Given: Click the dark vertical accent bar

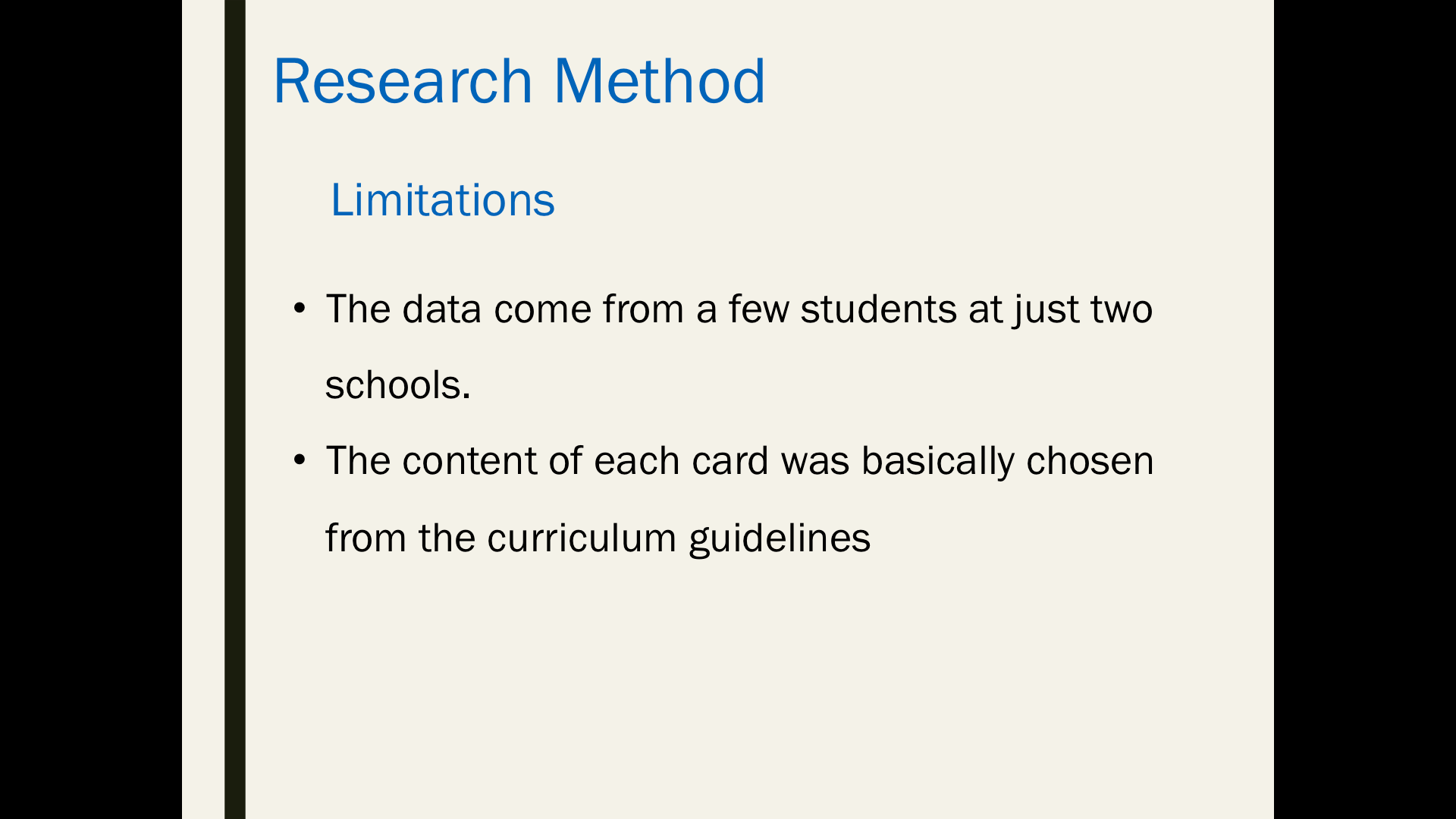Looking at the screenshot, I should 235,409.
